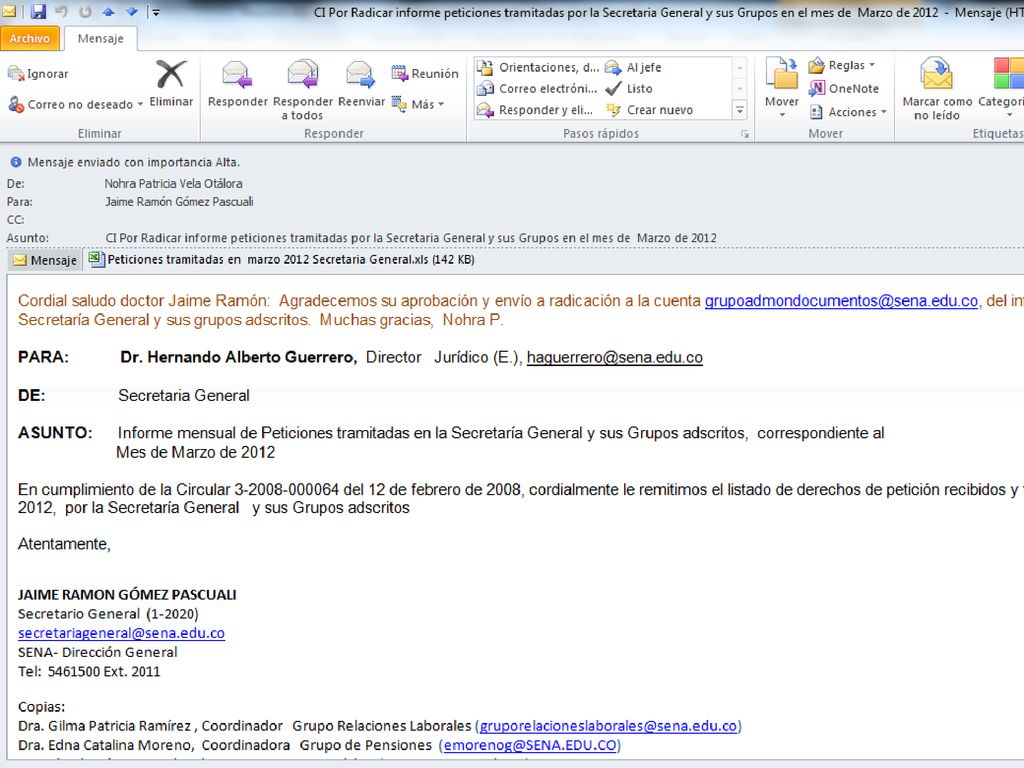
Task: Click sender Nohra Patricia Vela Otálora
Action: click(173, 184)
